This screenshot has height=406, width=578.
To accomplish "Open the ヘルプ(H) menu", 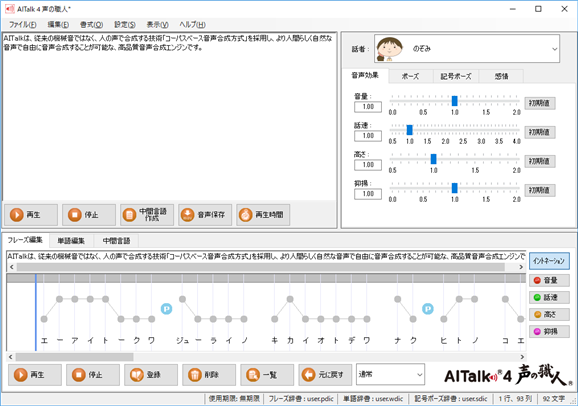I will click(x=192, y=25).
